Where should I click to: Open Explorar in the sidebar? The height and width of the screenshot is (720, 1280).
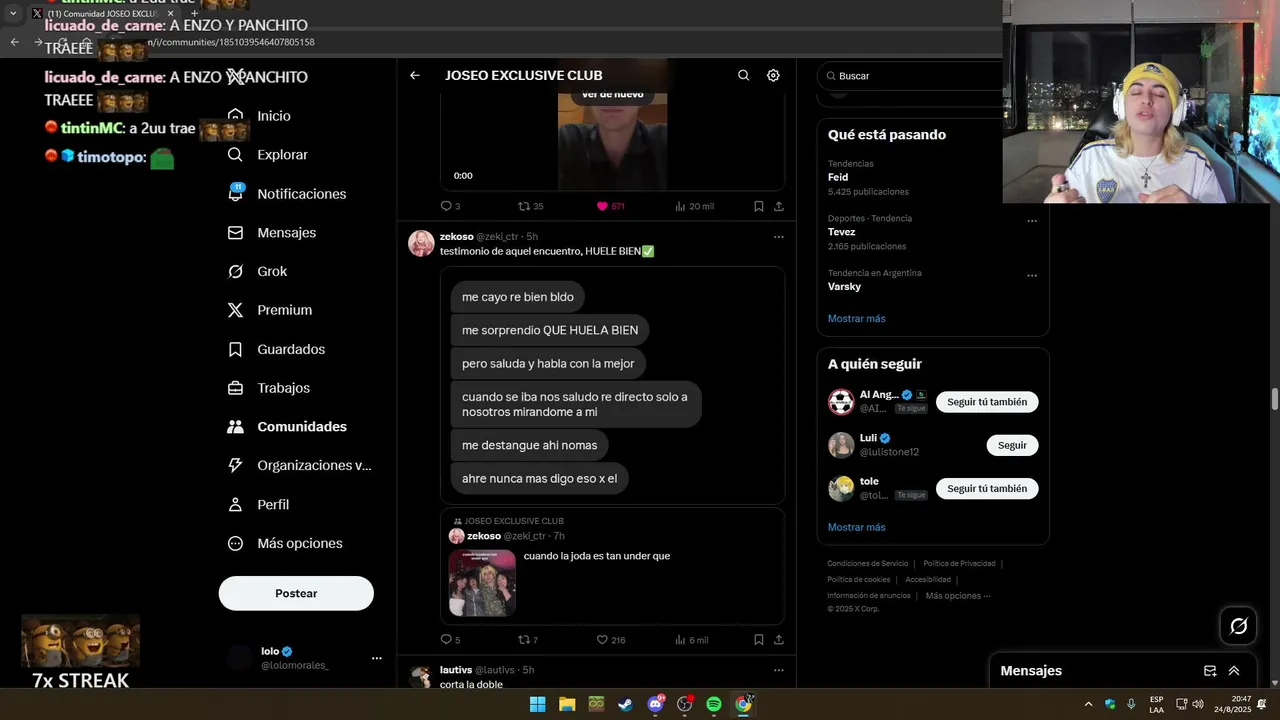click(268, 155)
